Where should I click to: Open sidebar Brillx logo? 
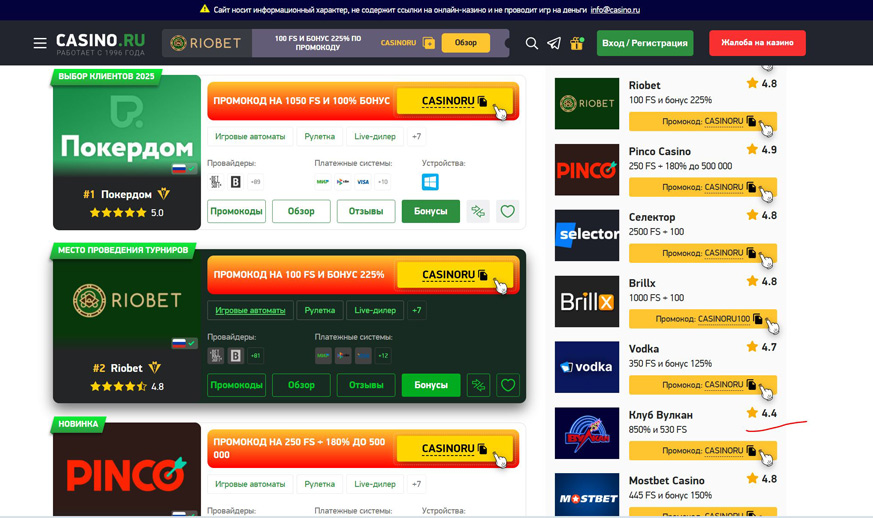click(x=587, y=301)
